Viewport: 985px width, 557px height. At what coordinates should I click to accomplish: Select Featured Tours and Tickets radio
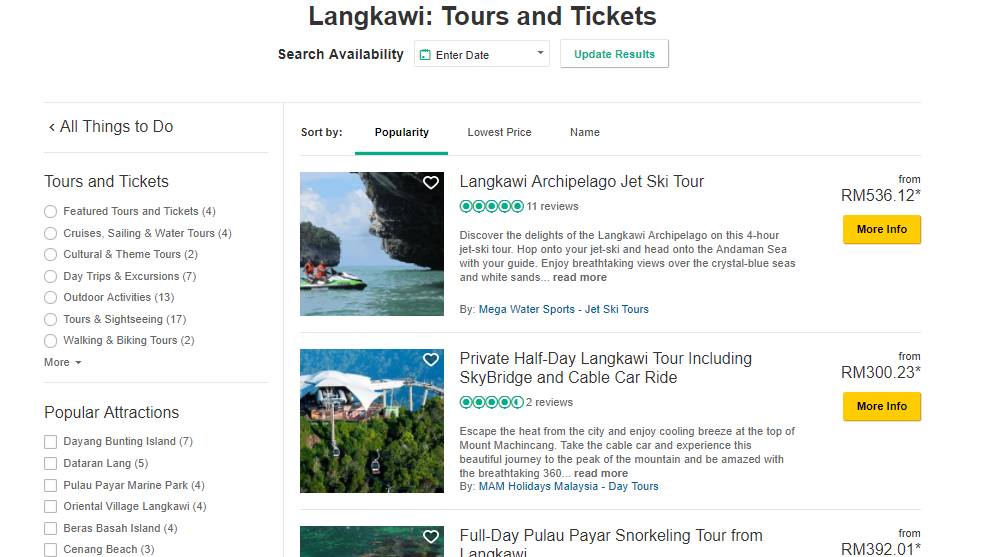(50, 212)
